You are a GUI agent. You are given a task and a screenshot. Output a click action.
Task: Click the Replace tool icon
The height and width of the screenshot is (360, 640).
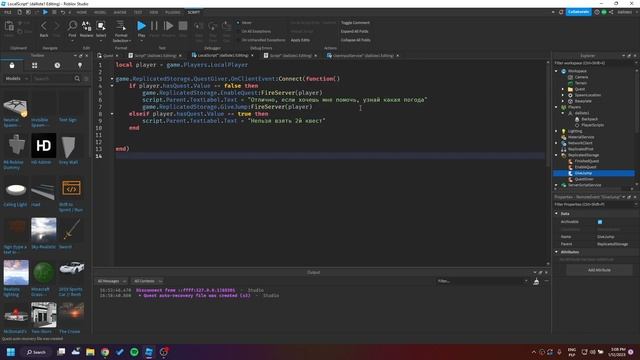pos(87,26)
